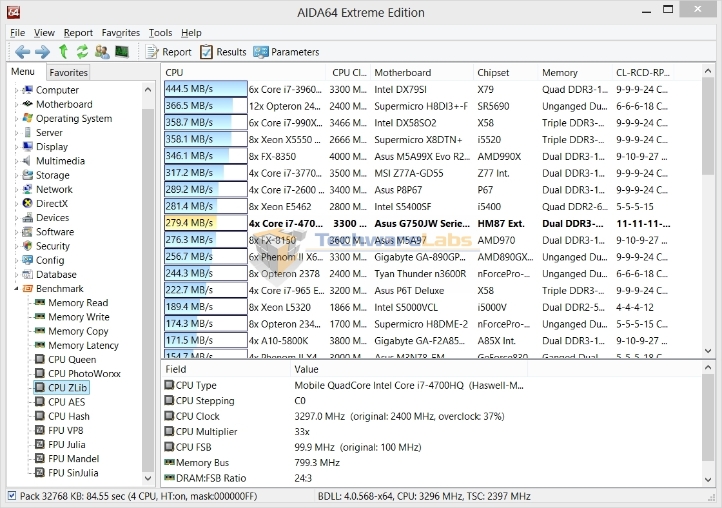The width and height of the screenshot is (722, 508).
Task: Click the Display tree icon
Action: click(x=28, y=146)
